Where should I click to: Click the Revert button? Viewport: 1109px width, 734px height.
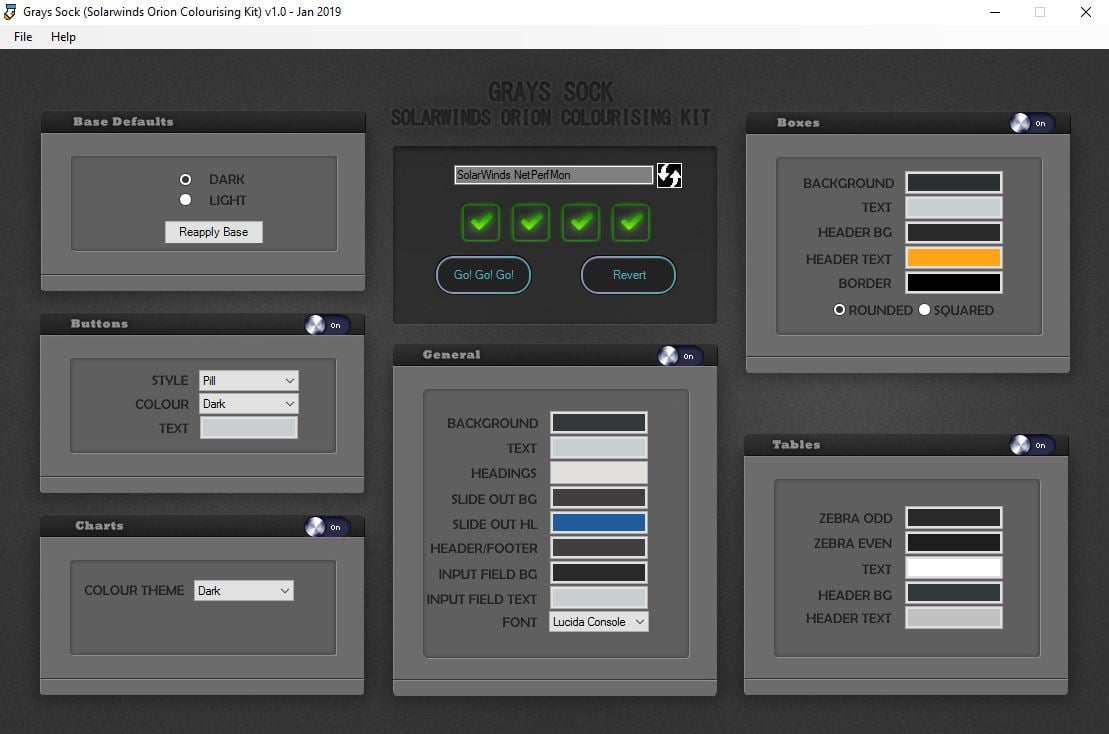629,274
